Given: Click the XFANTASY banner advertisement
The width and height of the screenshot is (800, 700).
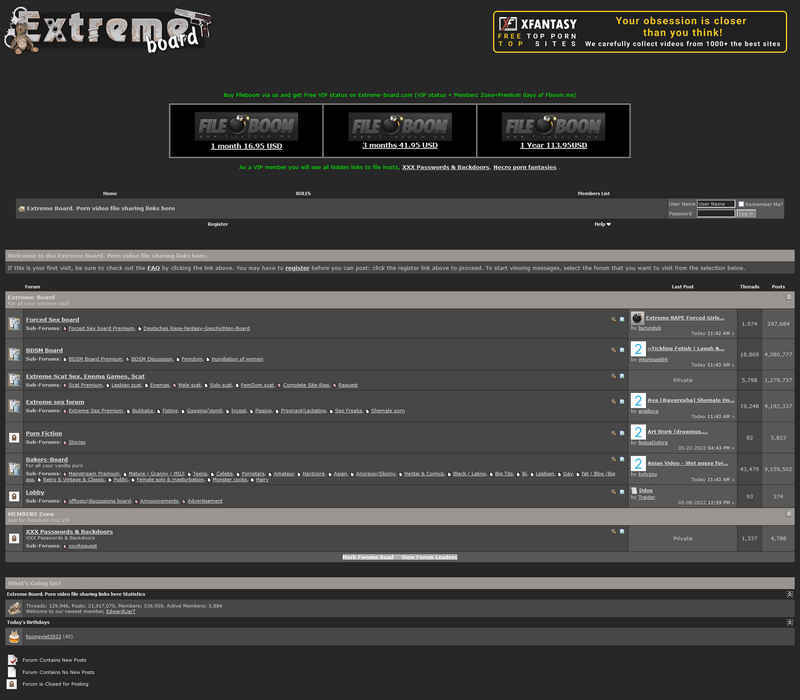Looking at the screenshot, I should pos(640,32).
